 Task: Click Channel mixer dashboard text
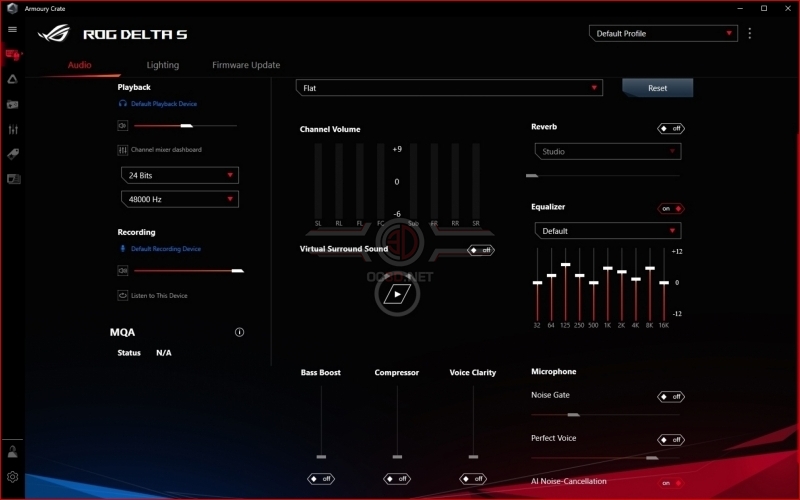tap(166, 150)
